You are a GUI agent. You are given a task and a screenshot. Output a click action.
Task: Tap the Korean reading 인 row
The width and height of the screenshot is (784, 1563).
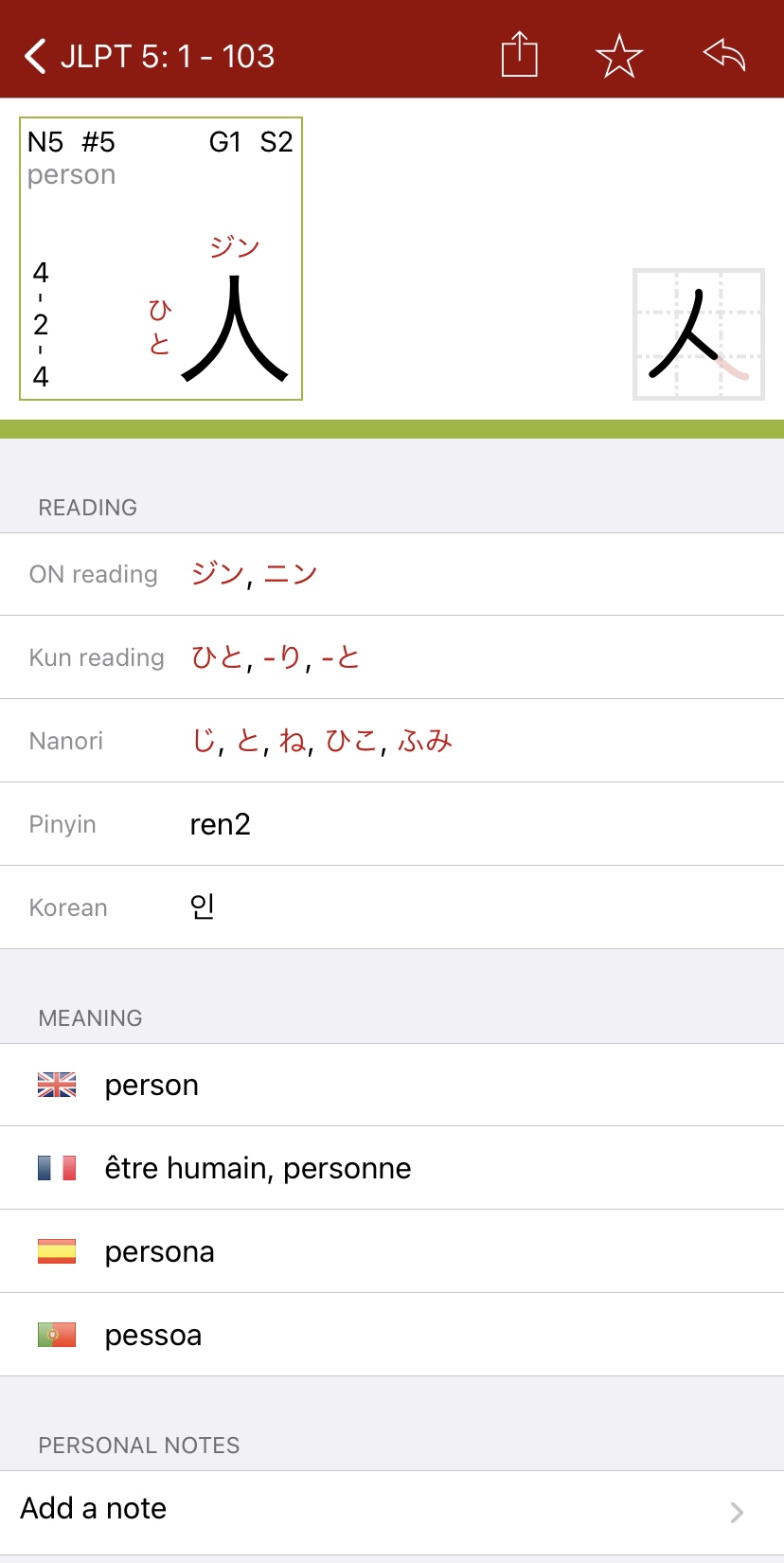click(392, 907)
